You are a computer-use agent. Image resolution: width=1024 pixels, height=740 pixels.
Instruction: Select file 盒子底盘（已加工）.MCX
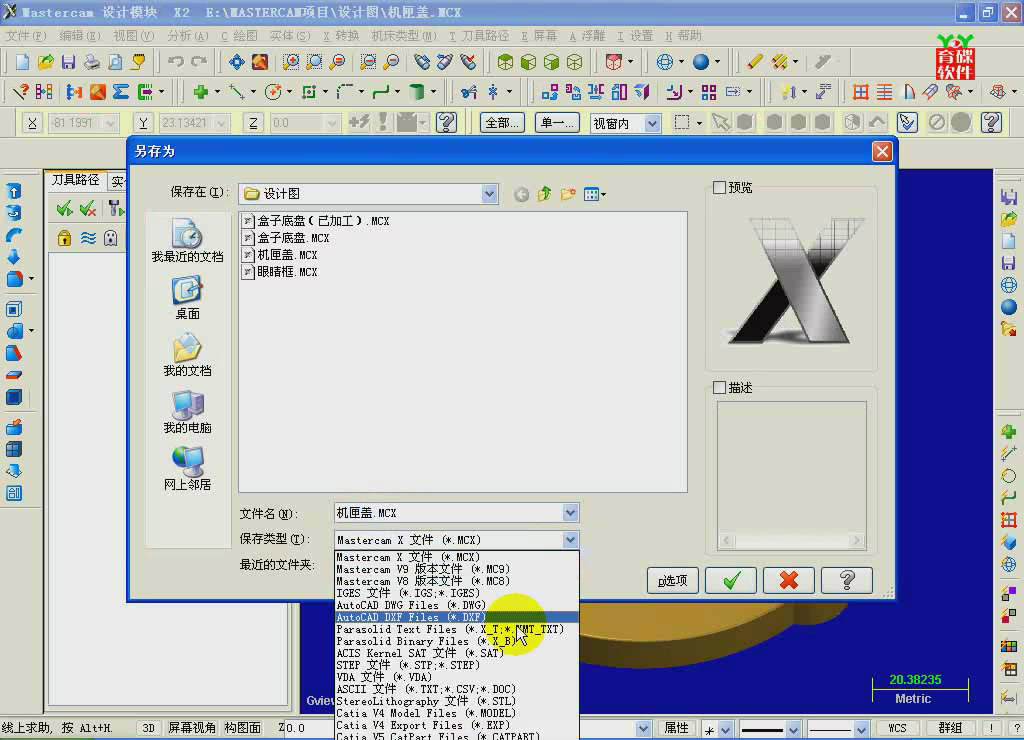pyautogui.click(x=316, y=221)
